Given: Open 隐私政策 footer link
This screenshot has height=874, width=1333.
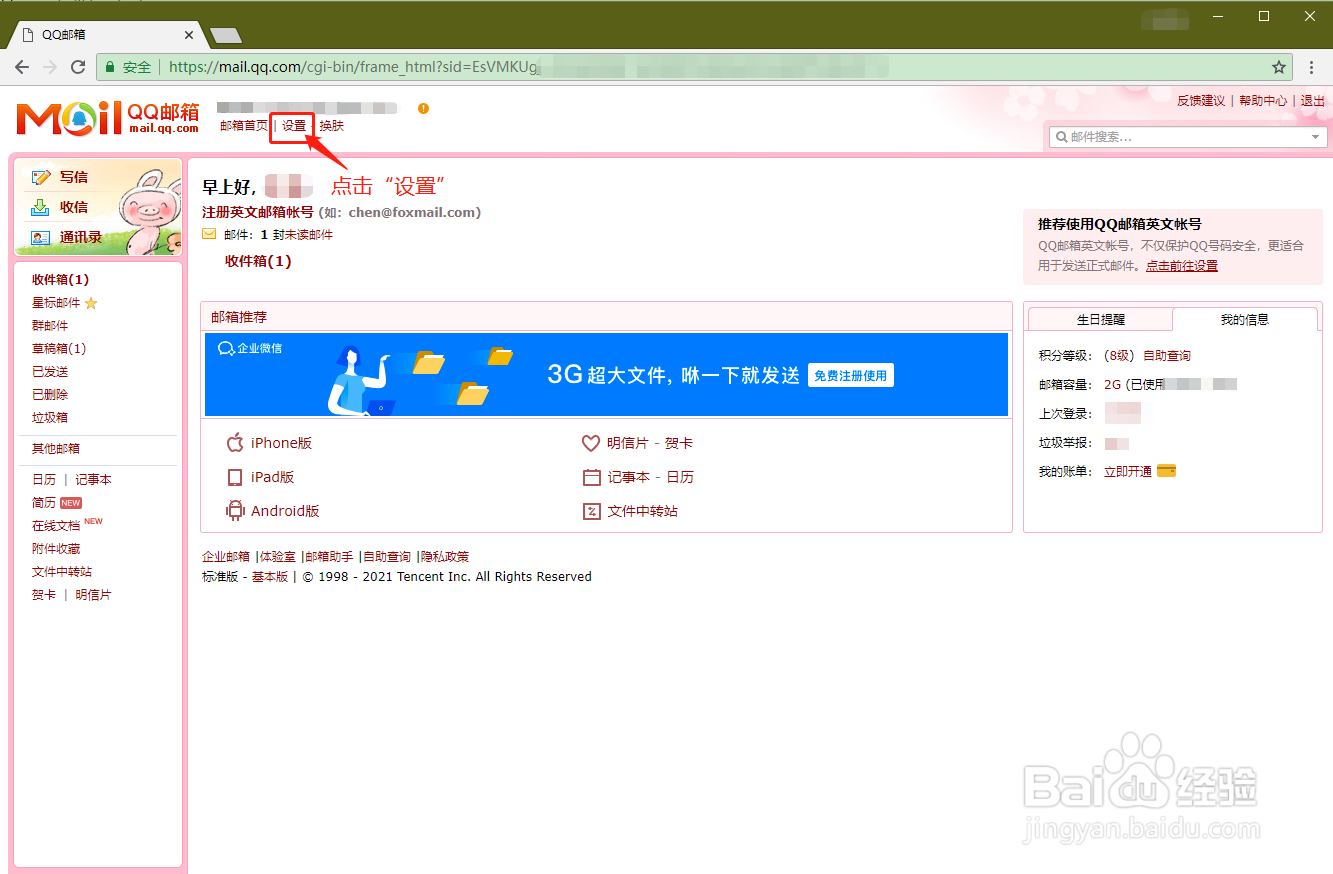Looking at the screenshot, I should [445, 557].
